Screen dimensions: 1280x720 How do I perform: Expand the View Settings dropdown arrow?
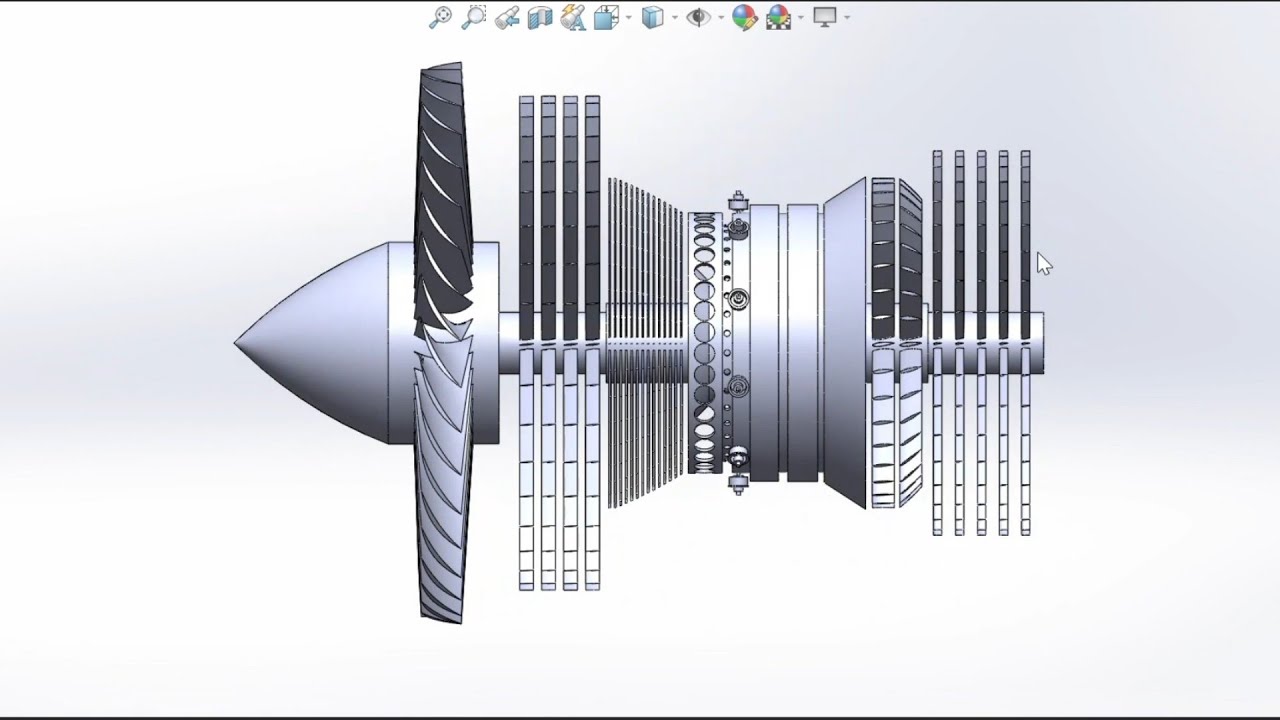pos(847,17)
